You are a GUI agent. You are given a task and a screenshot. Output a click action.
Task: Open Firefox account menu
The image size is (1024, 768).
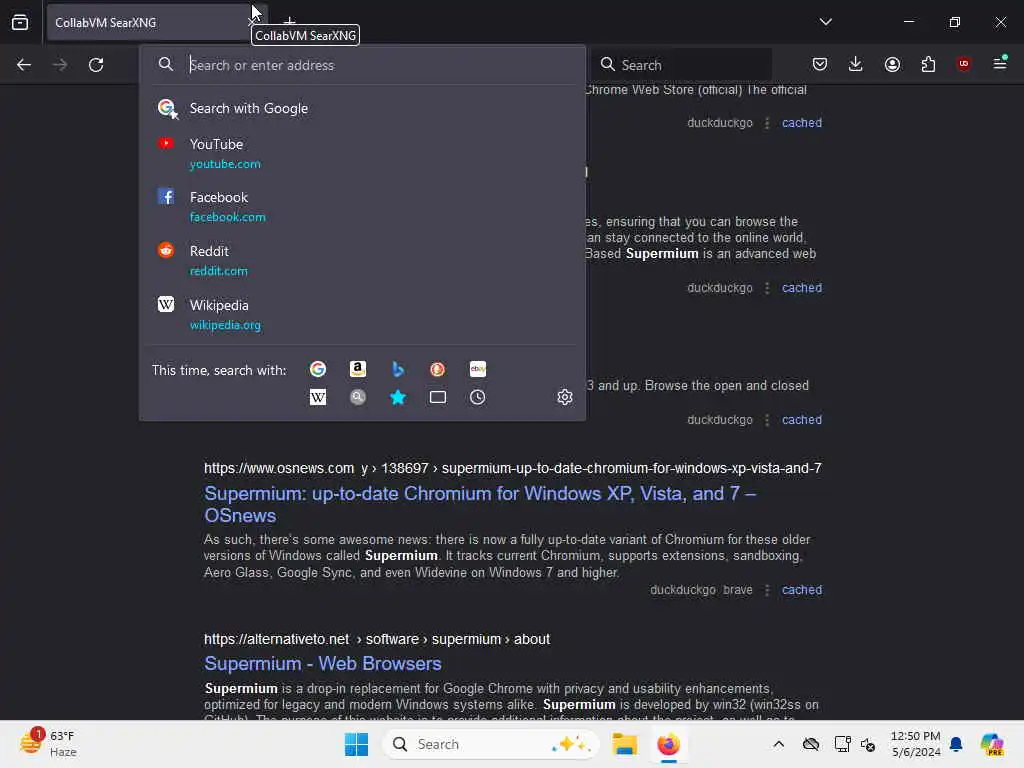coord(892,64)
